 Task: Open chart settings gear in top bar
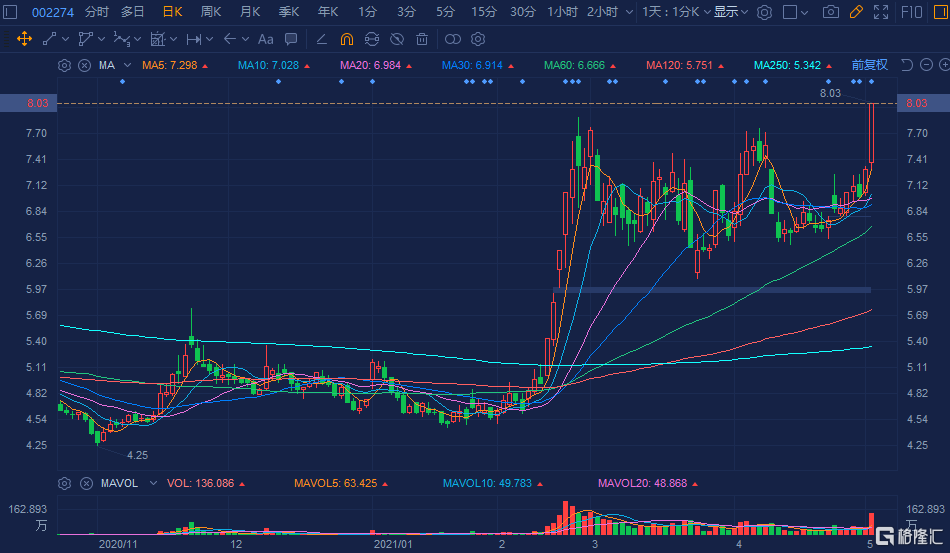click(765, 12)
